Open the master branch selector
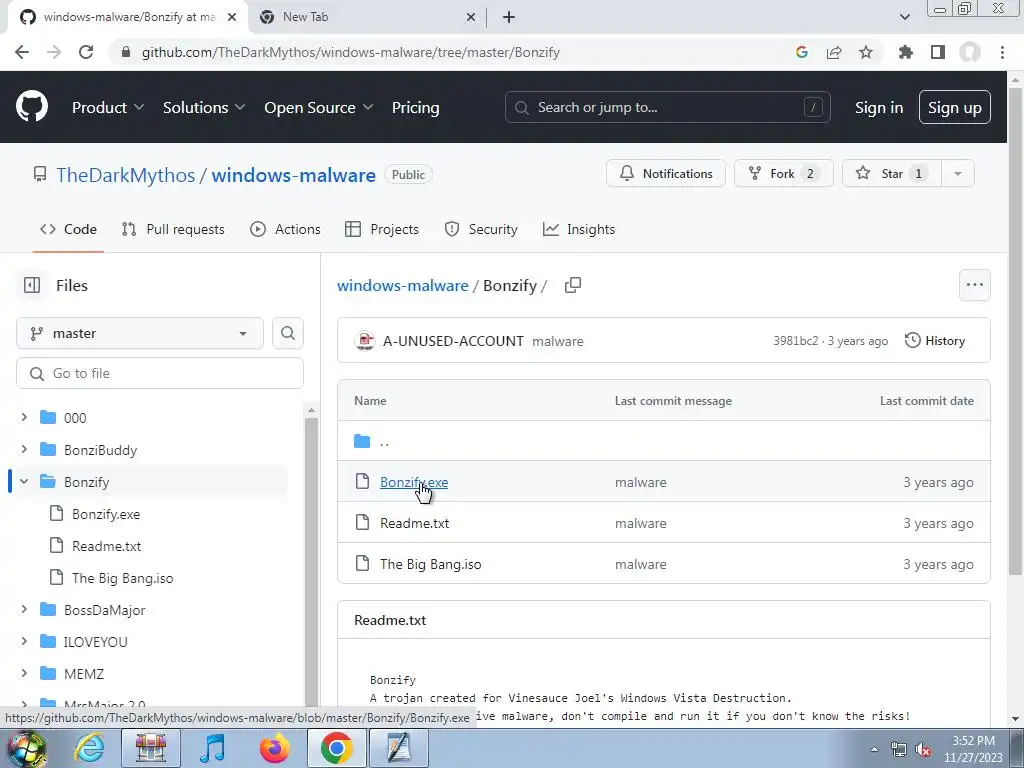The height and width of the screenshot is (768, 1024). tap(140, 333)
